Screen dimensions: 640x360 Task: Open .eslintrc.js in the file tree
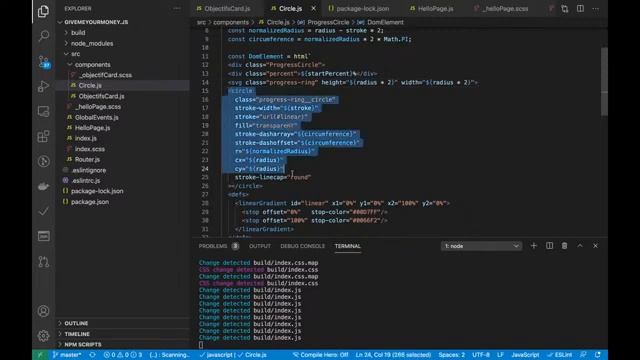pyautogui.click(x=86, y=180)
